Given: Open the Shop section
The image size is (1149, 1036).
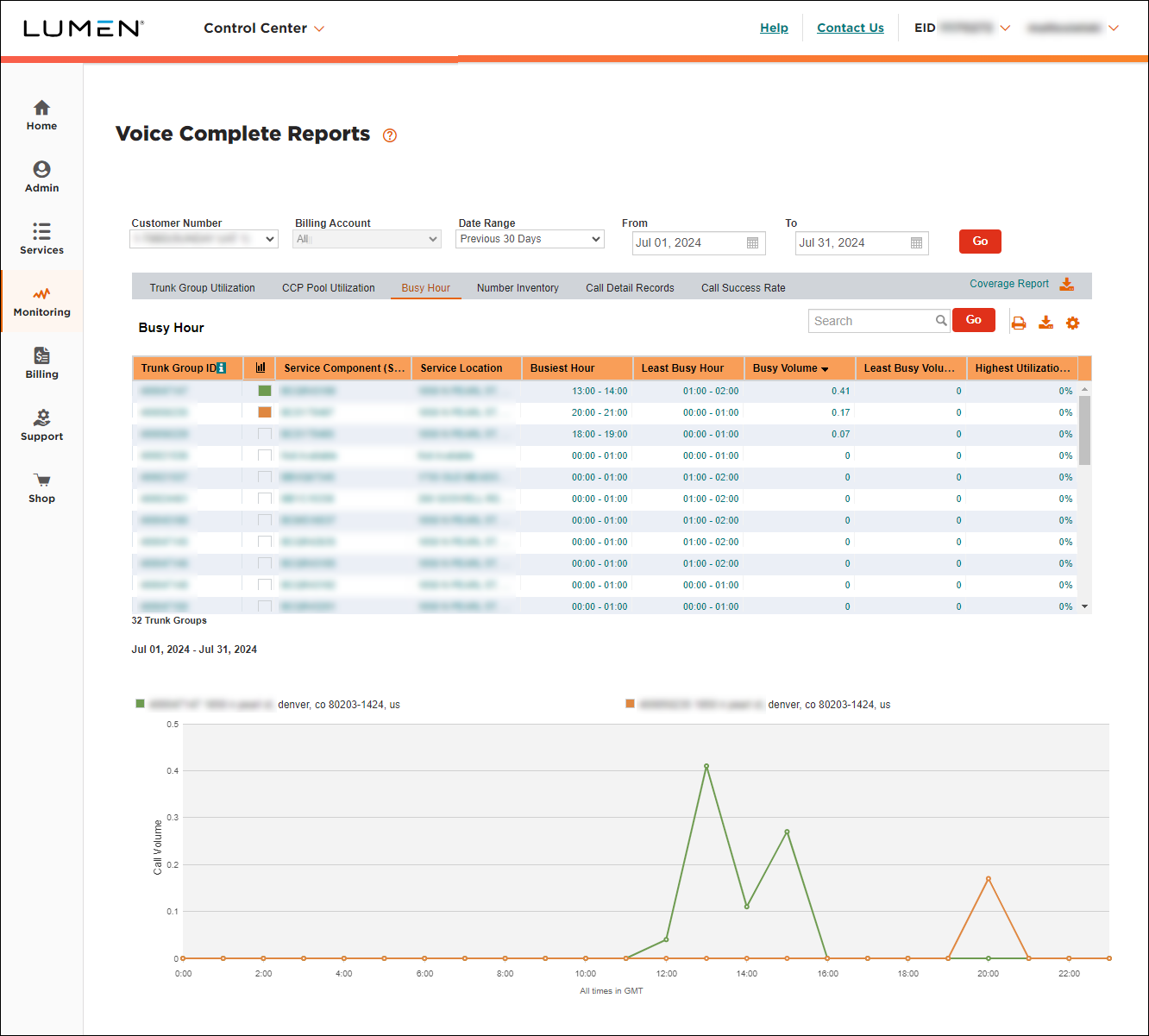Looking at the screenshot, I should (41, 487).
